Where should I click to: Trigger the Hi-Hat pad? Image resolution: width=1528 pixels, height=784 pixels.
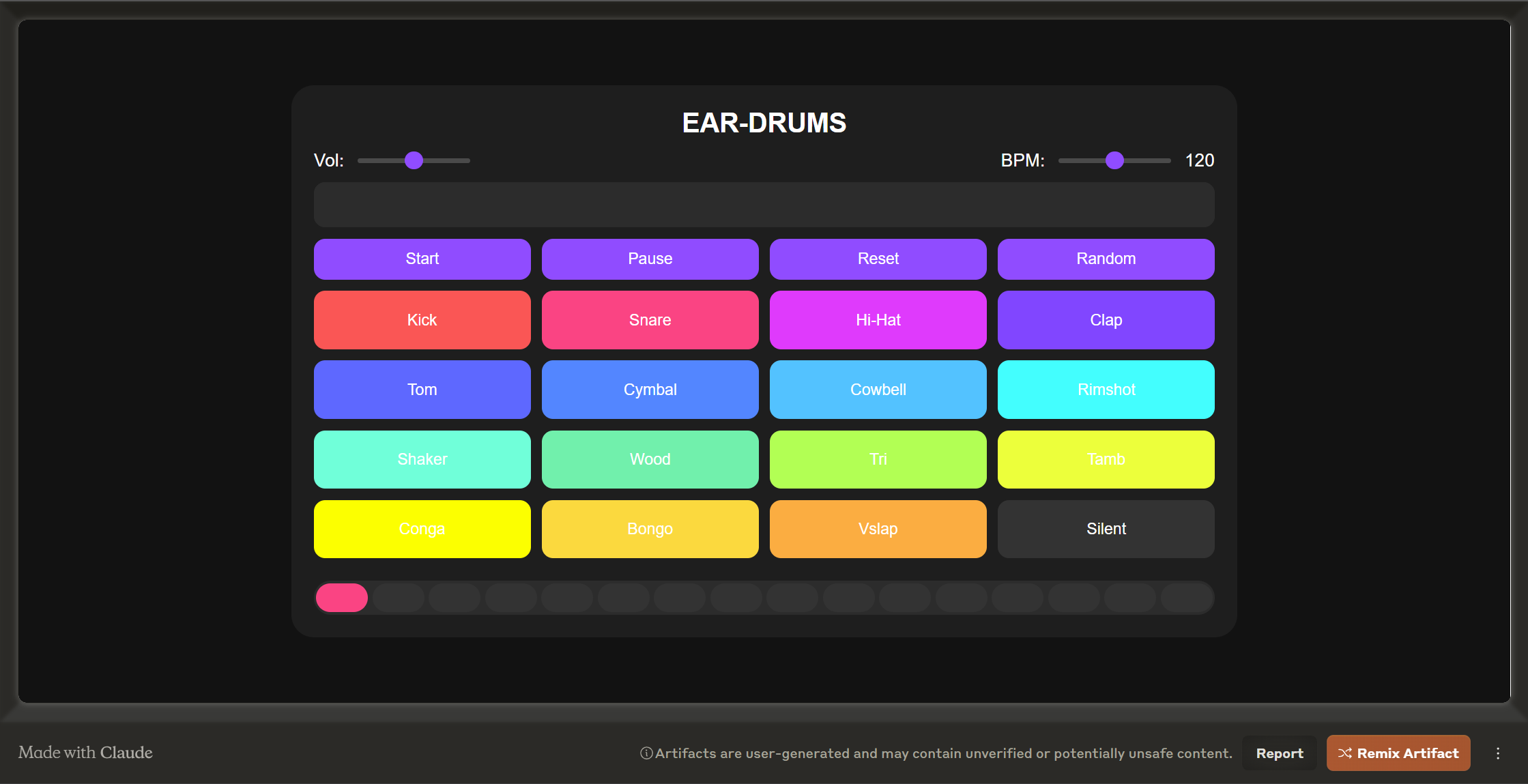[878, 320]
